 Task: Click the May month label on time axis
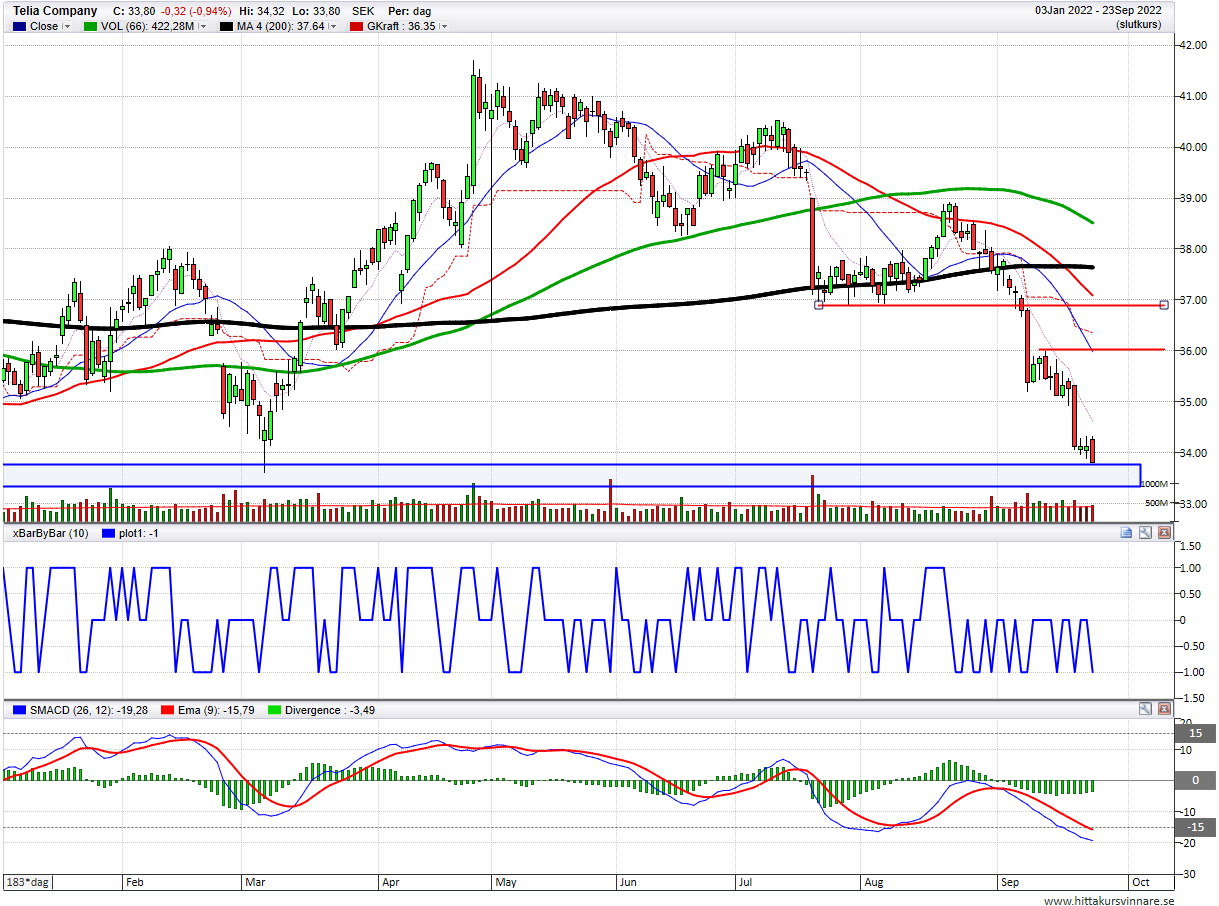tap(505, 883)
